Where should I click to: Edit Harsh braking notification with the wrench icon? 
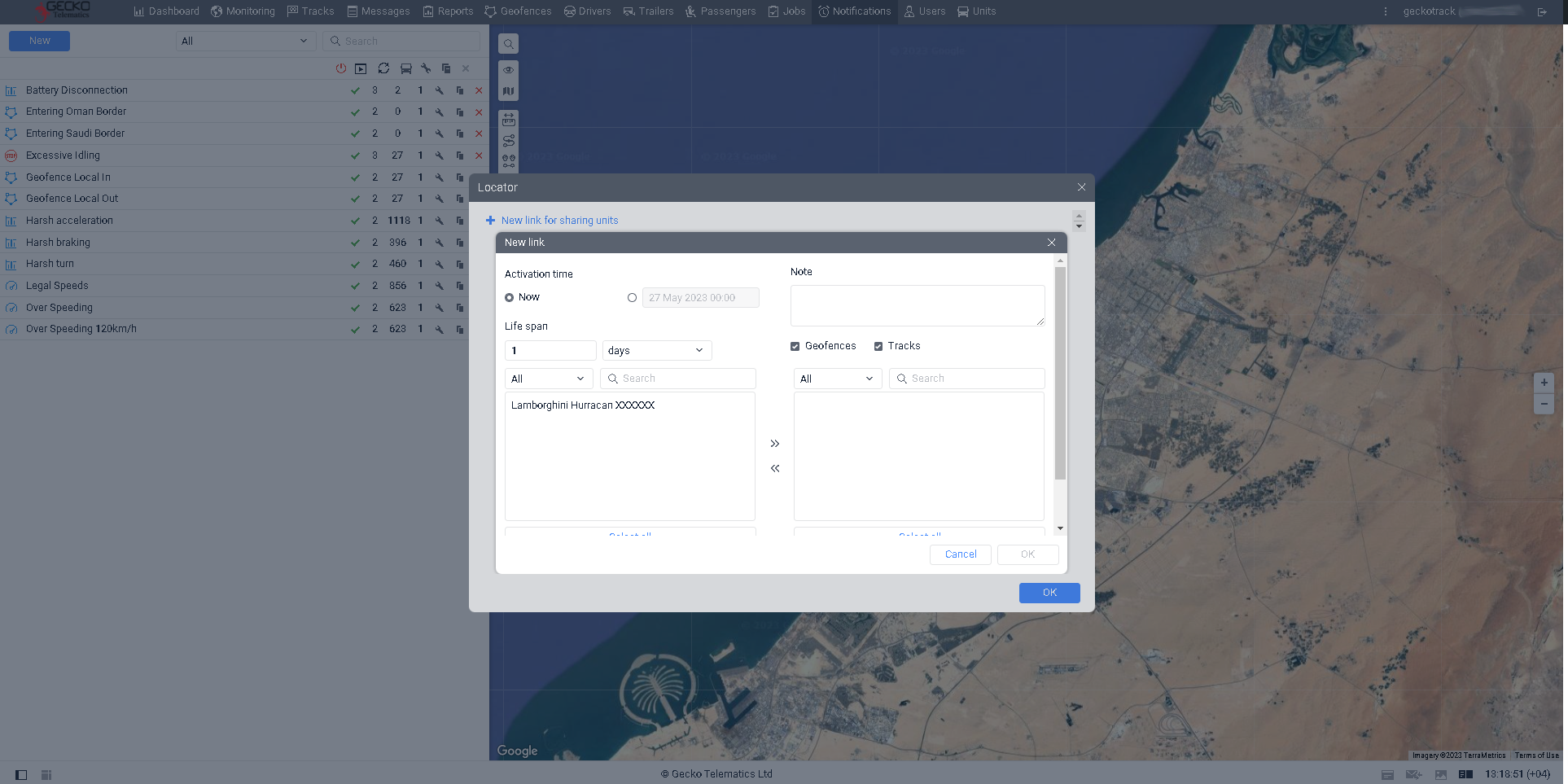click(x=440, y=243)
